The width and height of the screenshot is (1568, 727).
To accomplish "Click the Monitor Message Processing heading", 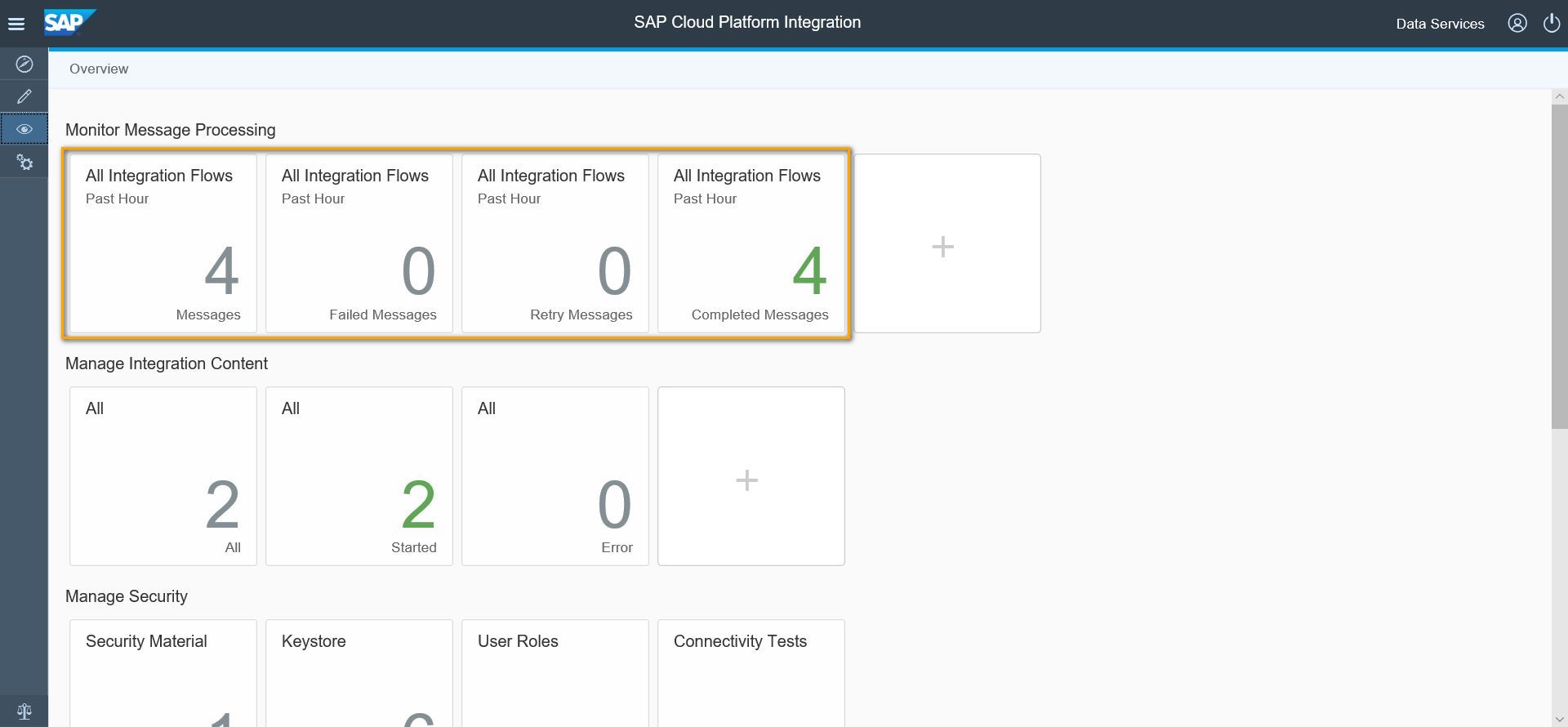I will (170, 130).
